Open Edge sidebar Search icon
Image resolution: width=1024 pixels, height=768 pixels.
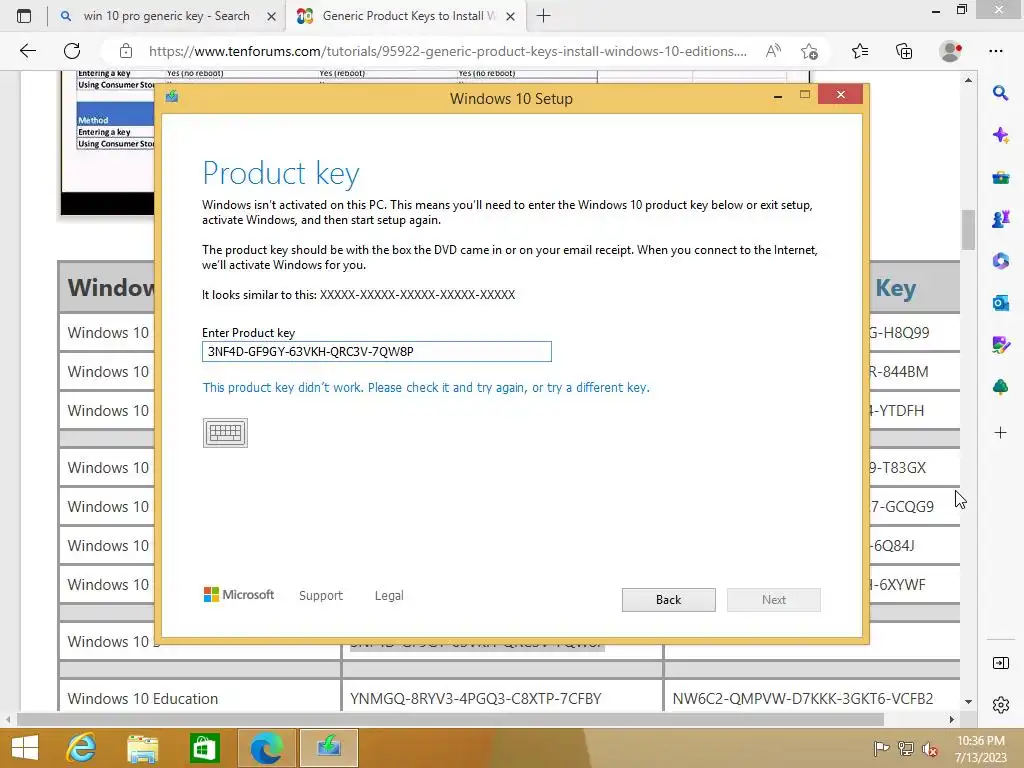point(1000,93)
